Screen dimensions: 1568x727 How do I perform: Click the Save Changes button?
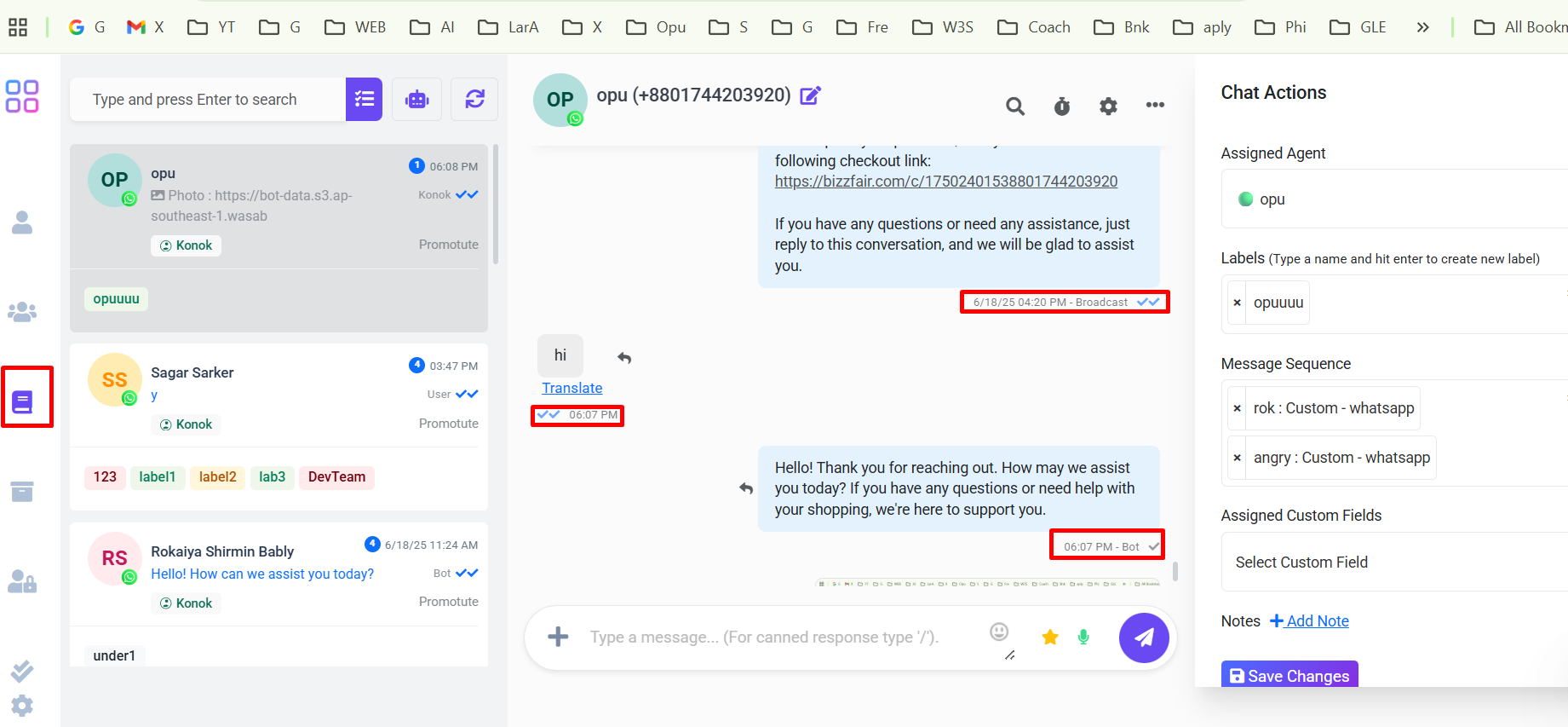point(1289,676)
